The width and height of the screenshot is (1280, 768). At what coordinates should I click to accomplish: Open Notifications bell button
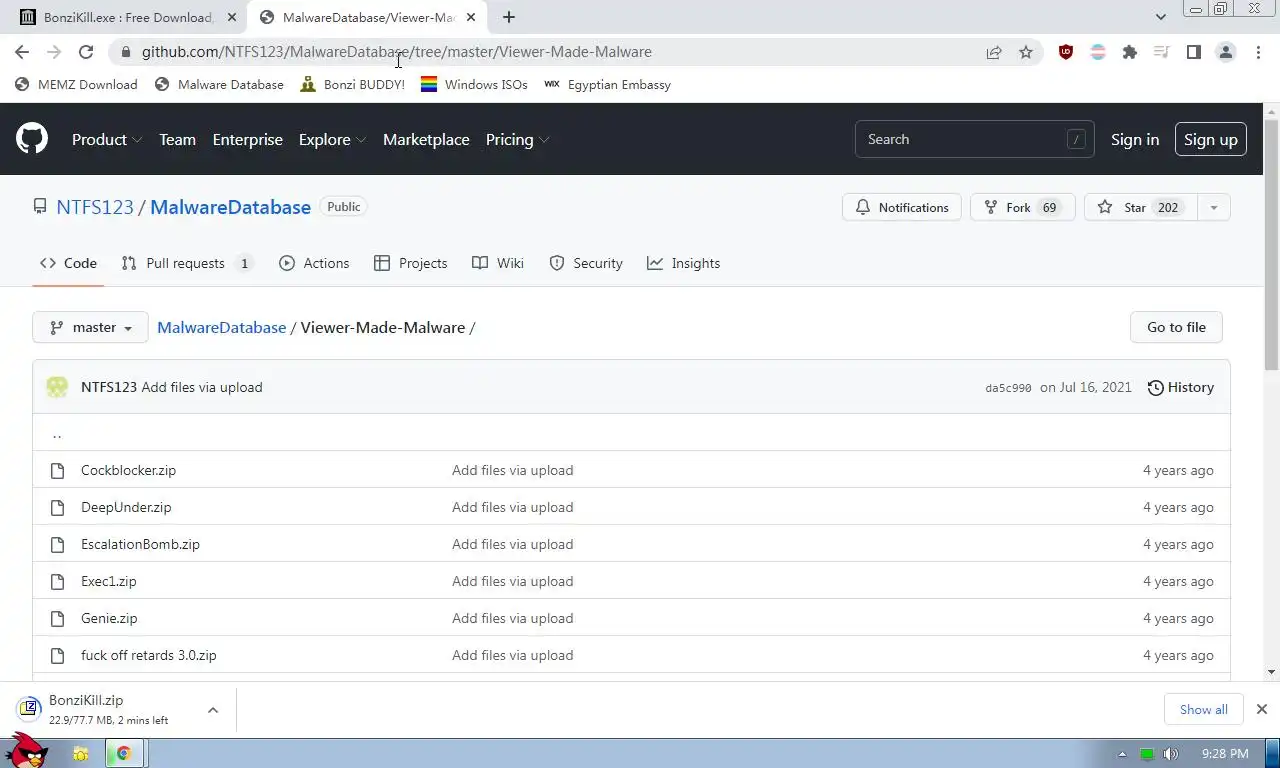click(x=902, y=207)
